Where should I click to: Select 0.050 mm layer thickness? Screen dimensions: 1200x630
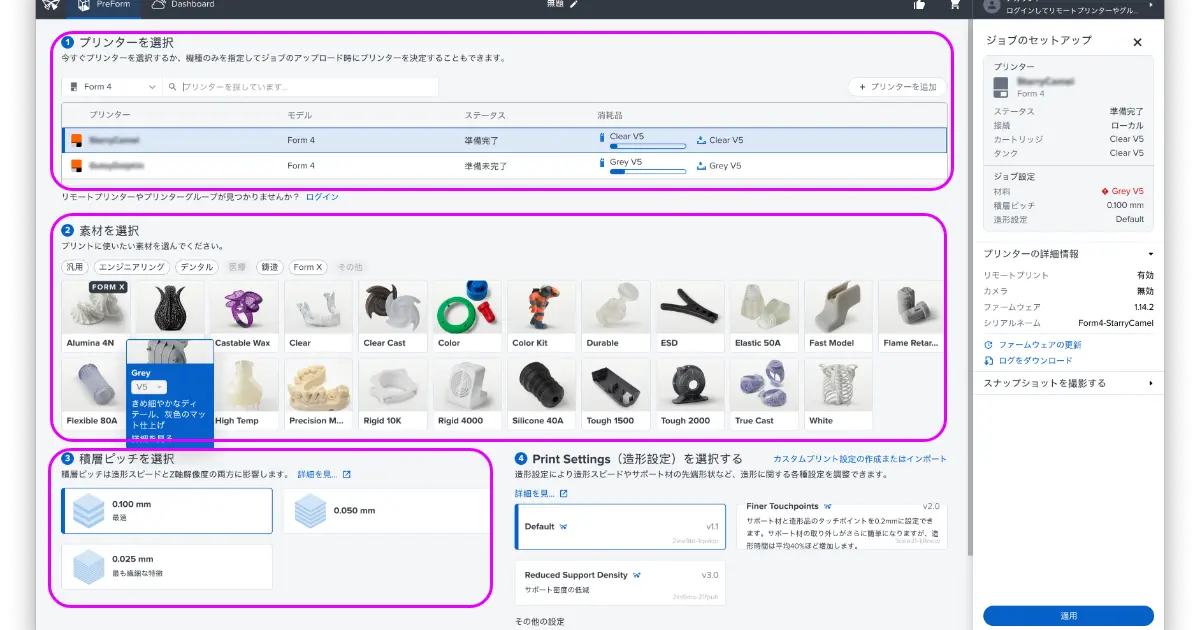coord(388,510)
